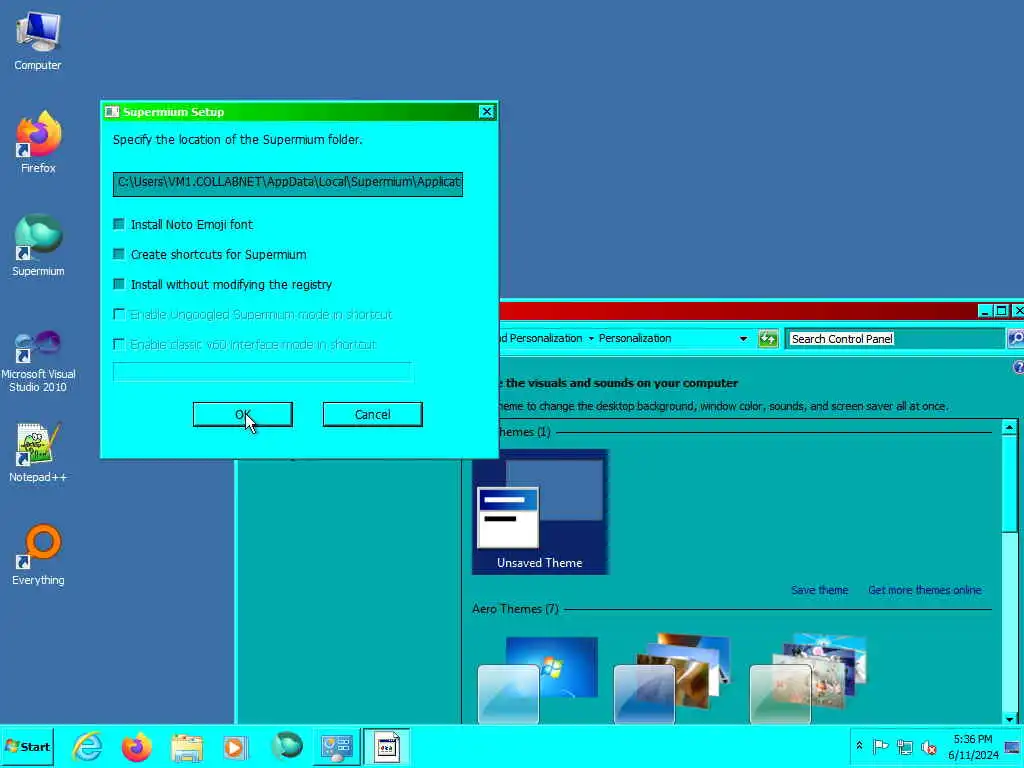Toggle Install Noto Emoji font checkbox

pos(119,224)
